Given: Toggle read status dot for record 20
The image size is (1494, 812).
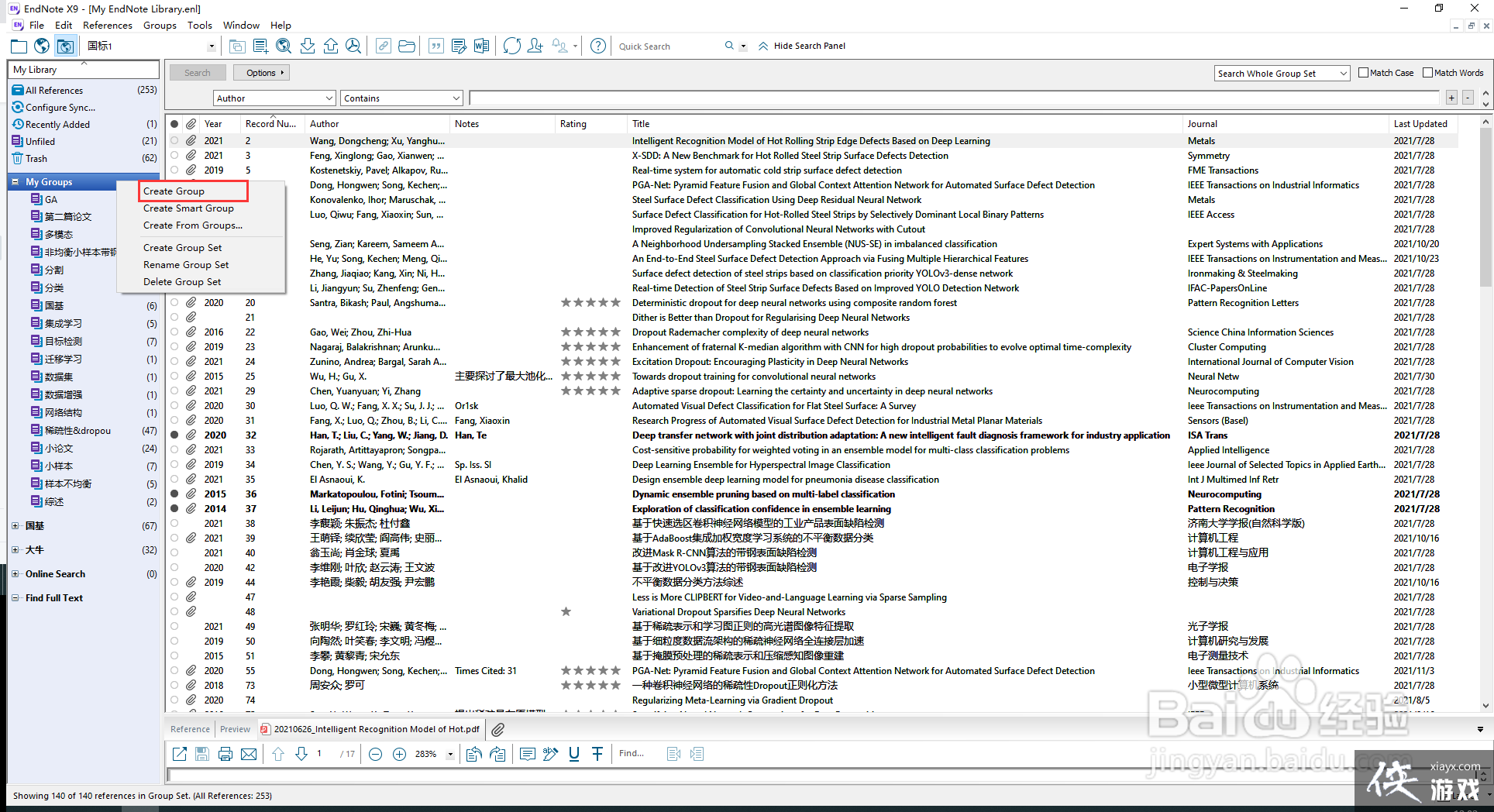Looking at the screenshot, I should pos(174,303).
